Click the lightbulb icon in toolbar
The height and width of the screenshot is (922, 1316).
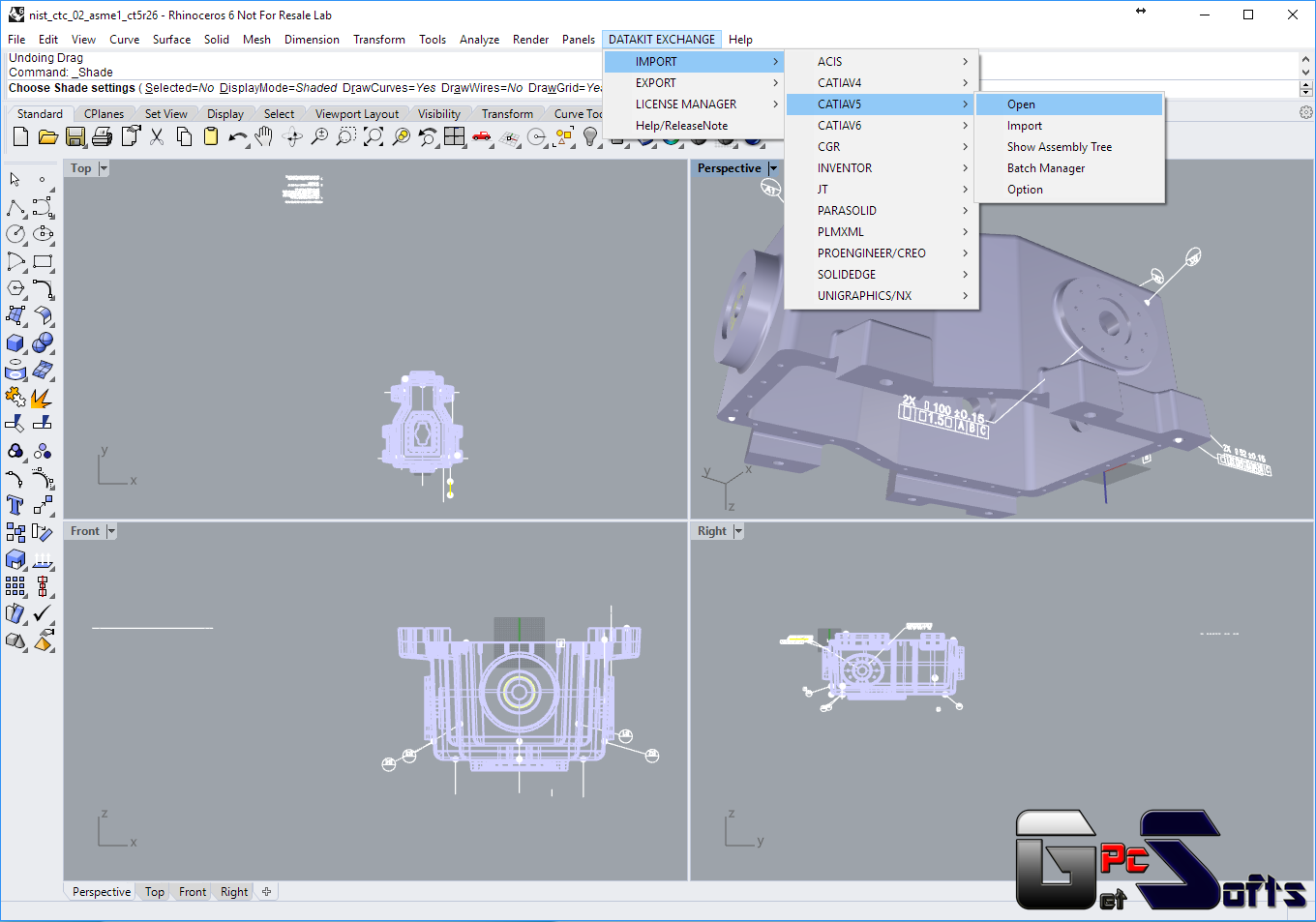point(590,137)
